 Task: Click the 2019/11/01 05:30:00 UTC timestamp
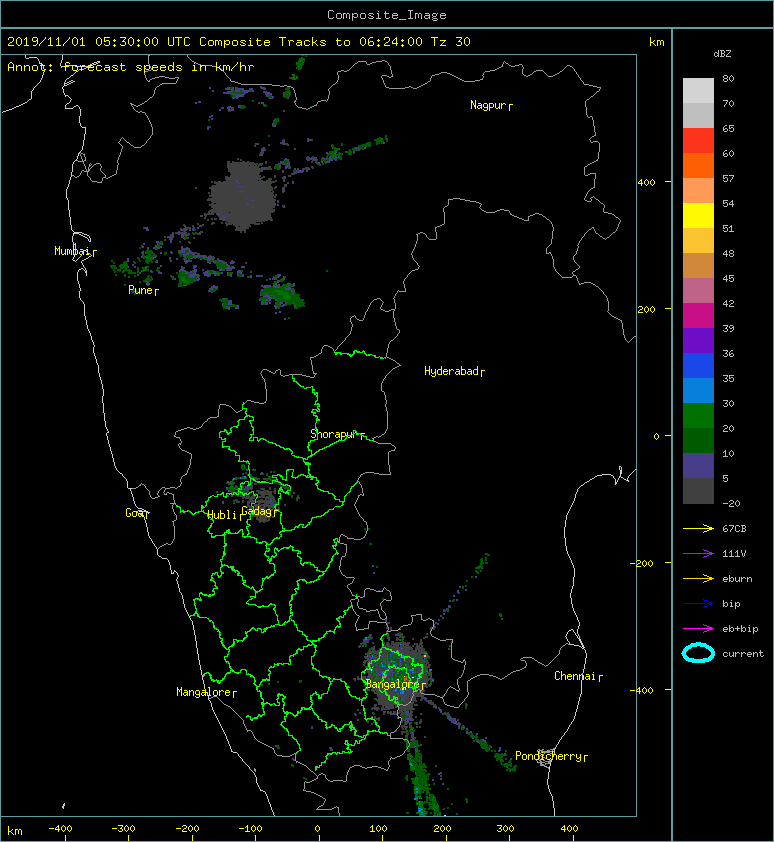99,42
